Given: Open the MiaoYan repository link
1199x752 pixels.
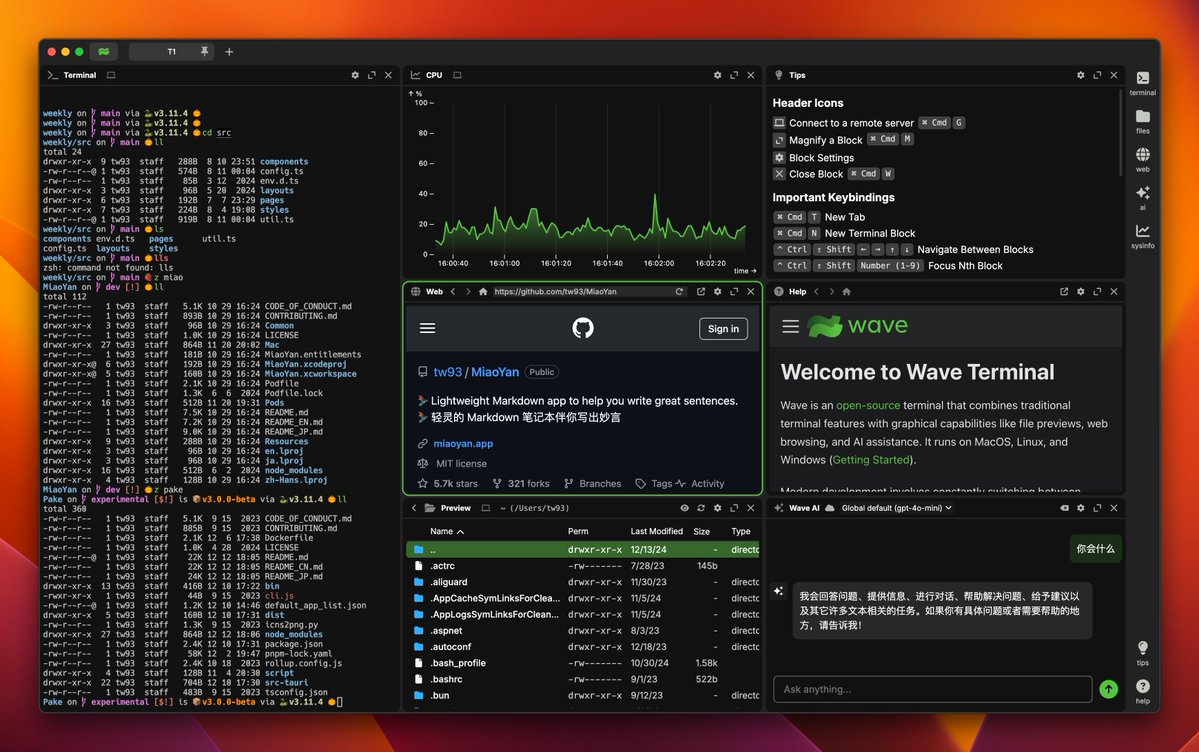Looking at the screenshot, I should coord(495,372).
